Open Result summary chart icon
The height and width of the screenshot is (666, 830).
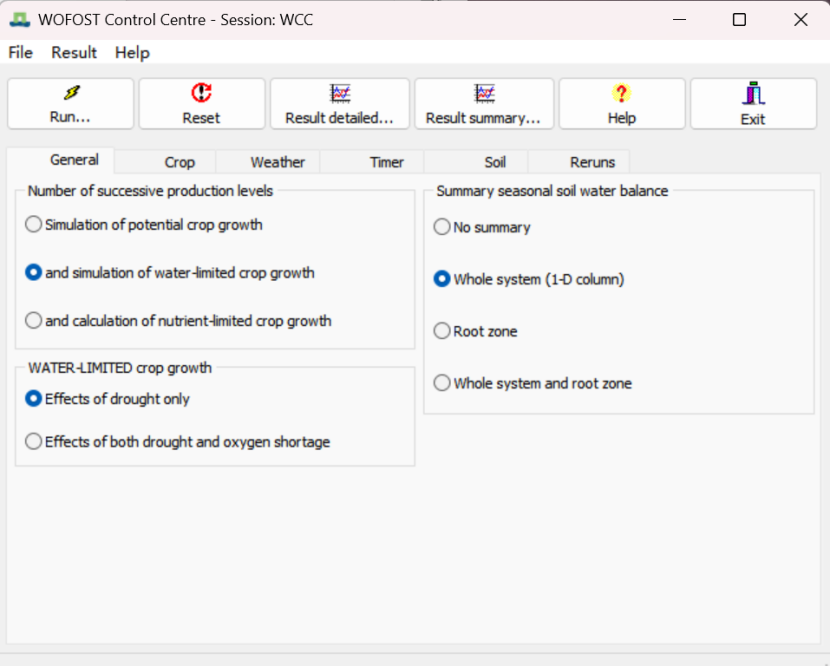tap(484, 93)
